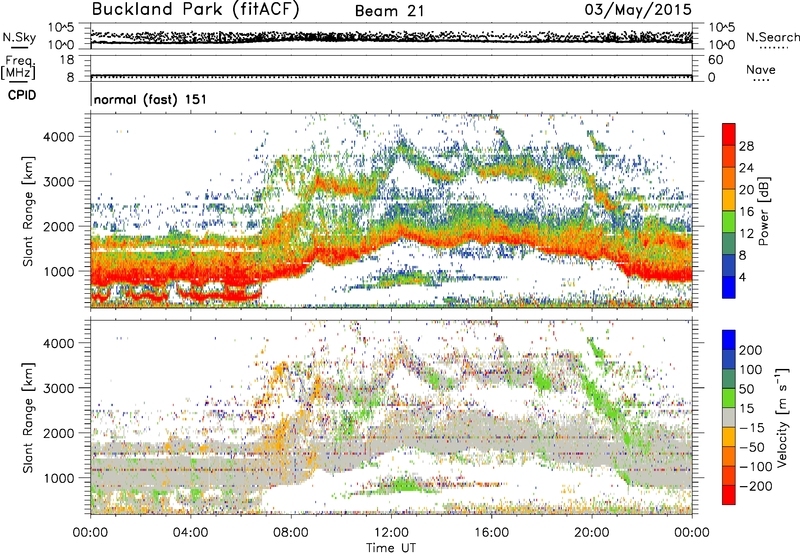Click the 08:00 time axis label
The width and height of the screenshot is (800, 554).
point(290,533)
